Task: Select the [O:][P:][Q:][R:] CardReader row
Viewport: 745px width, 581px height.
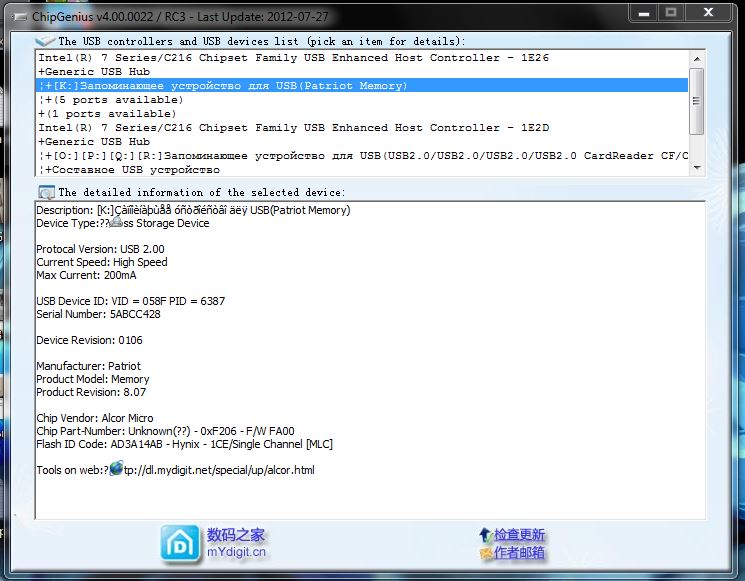Action: click(363, 156)
